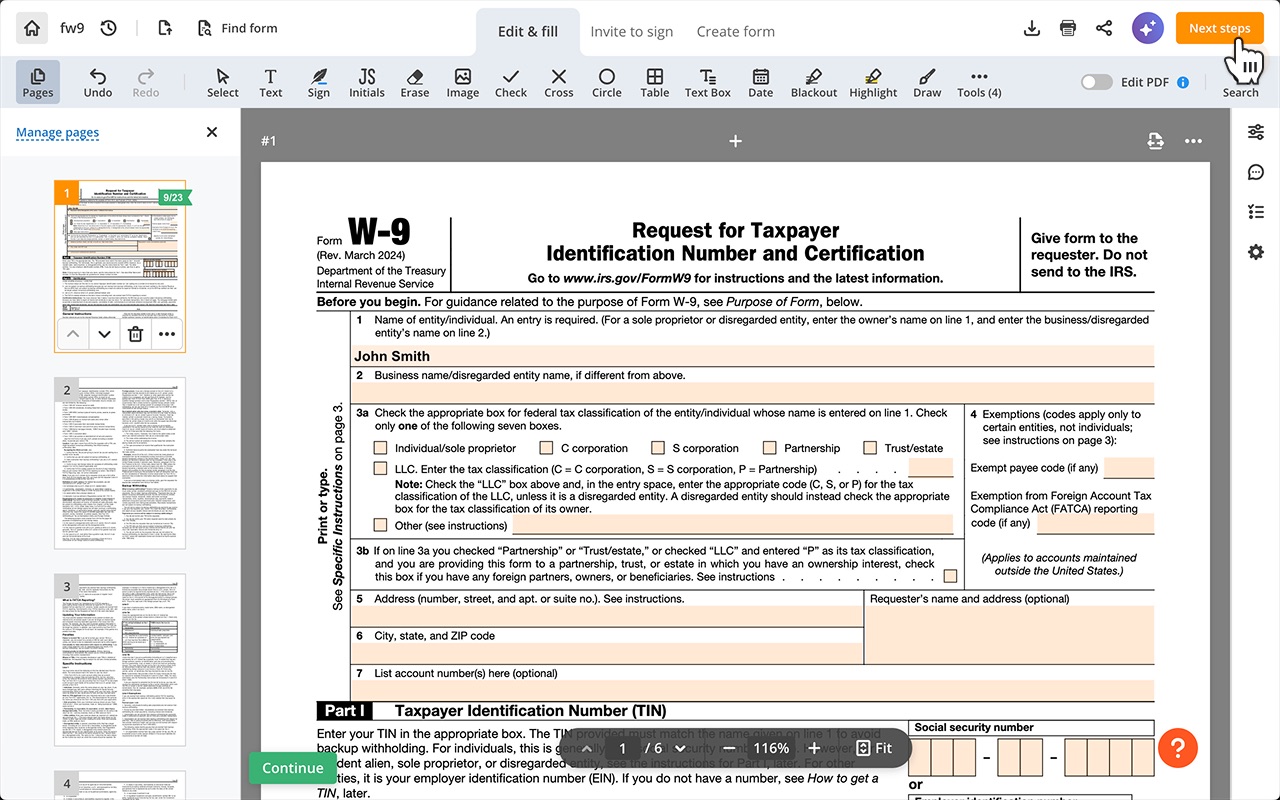Click the page insert icon beside page options

tap(1155, 141)
